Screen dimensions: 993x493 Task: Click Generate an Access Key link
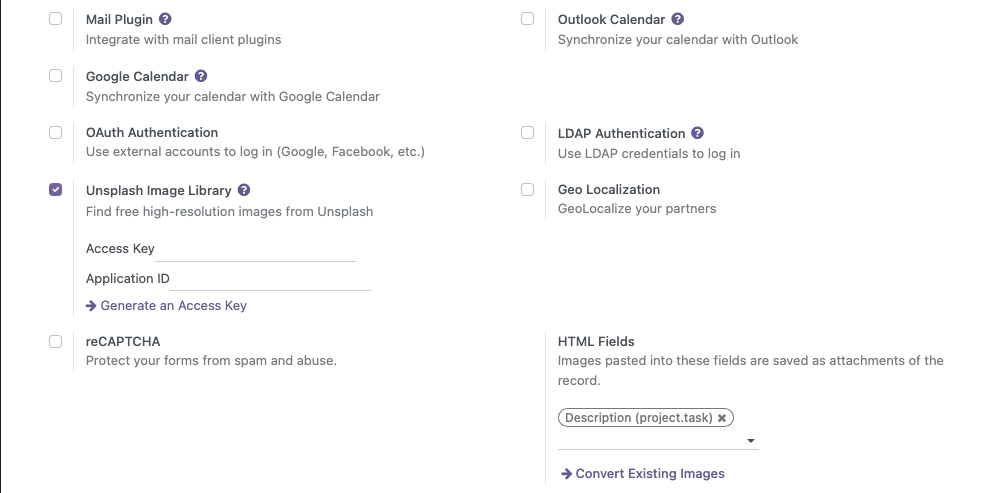pos(167,305)
